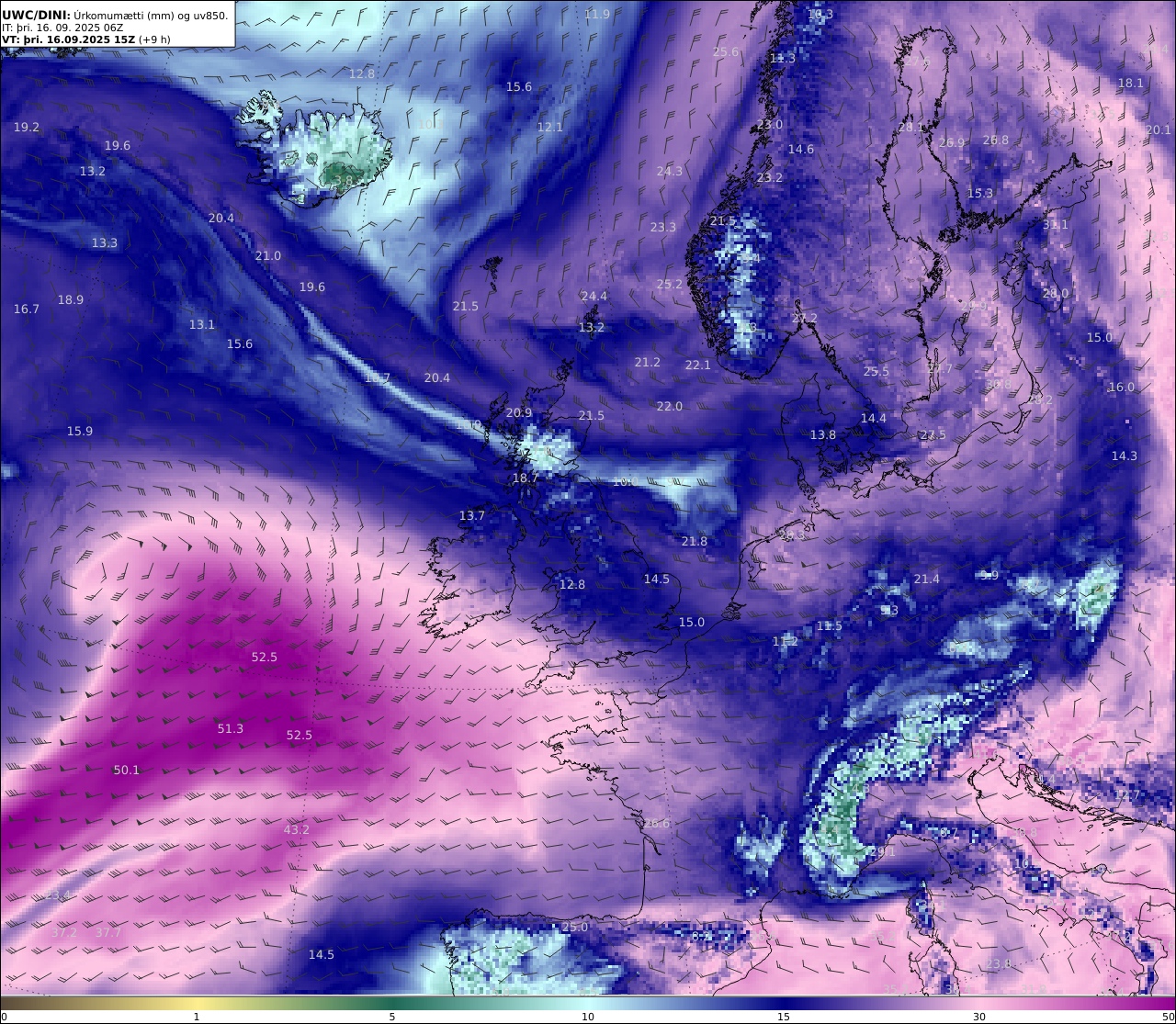Viewport: 1176px width, 1024px height.
Task: Click the '28.0' value label
Action: (x=1056, y=294)
